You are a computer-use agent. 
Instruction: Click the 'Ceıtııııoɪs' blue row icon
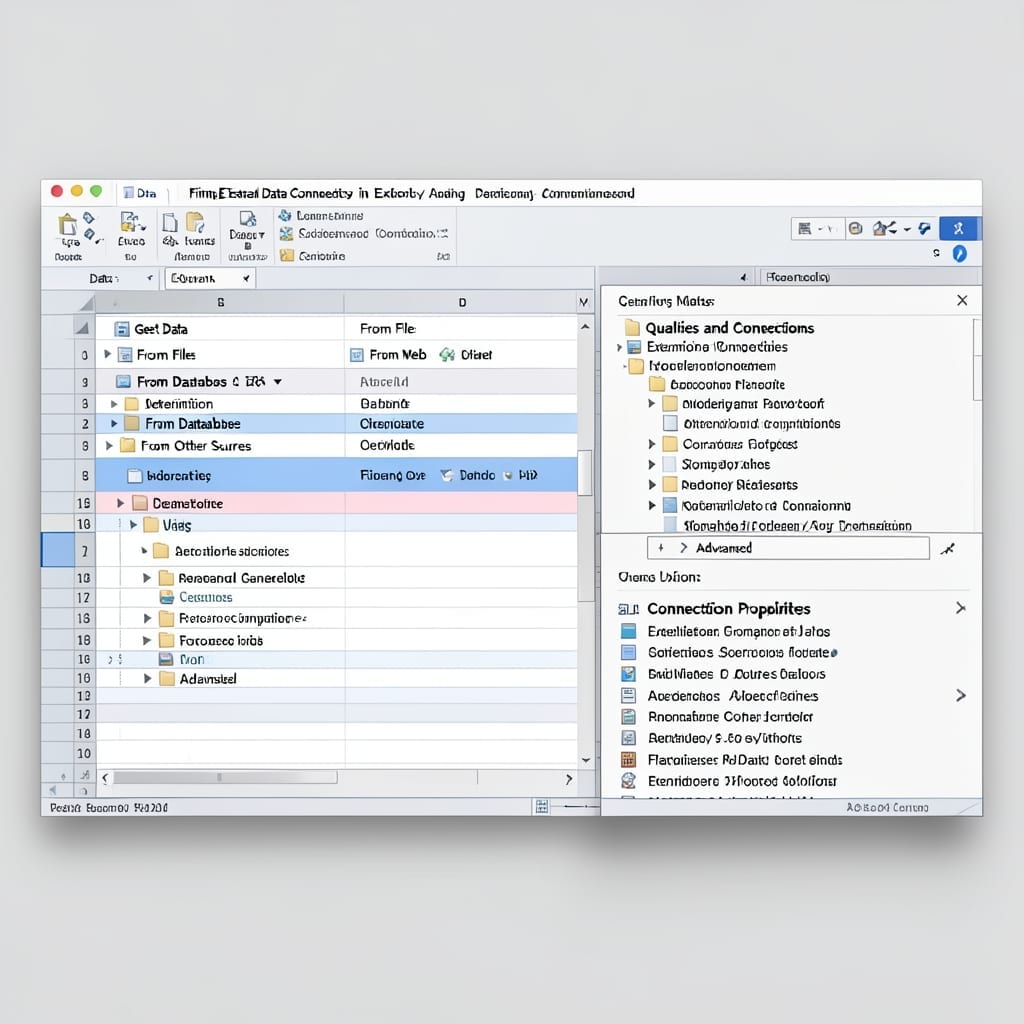click(167, 597)
